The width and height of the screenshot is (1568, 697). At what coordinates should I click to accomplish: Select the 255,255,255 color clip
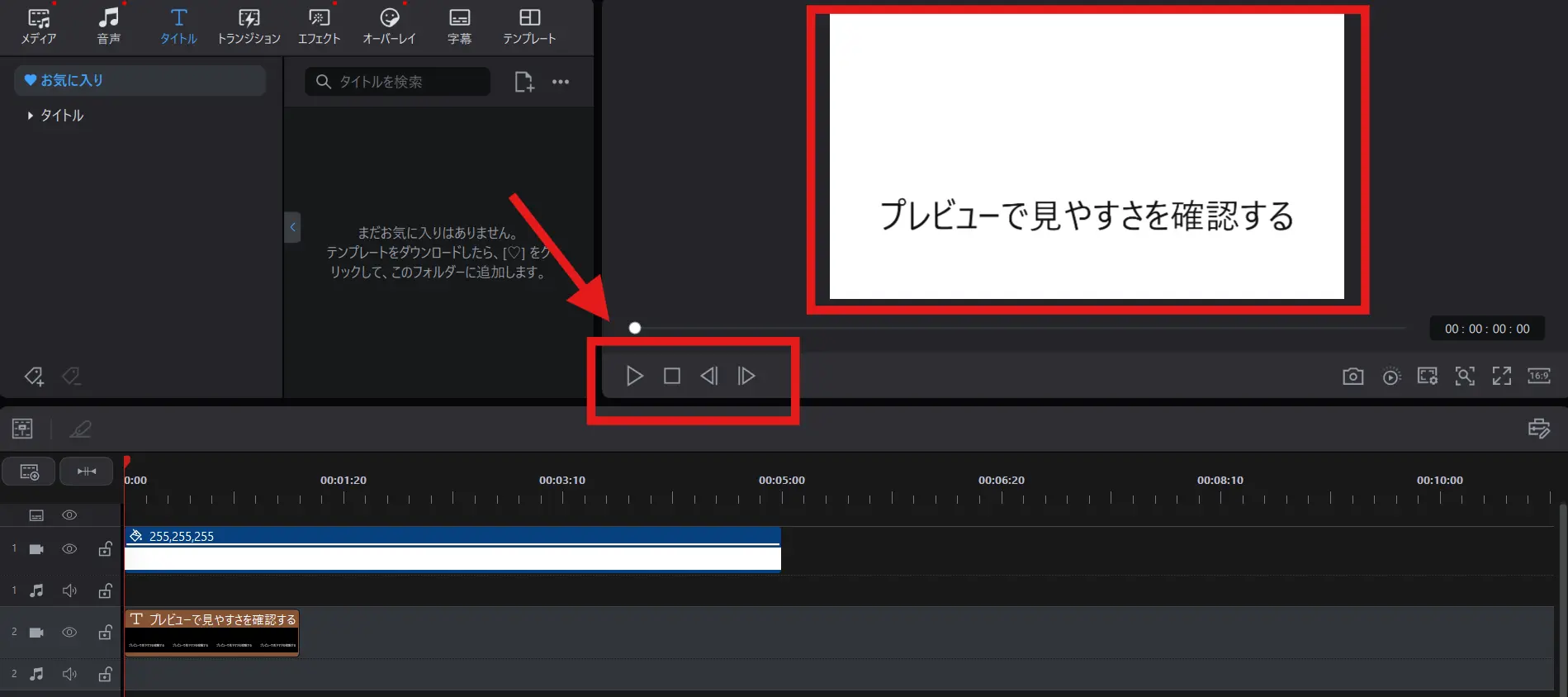tap(452, 549)
